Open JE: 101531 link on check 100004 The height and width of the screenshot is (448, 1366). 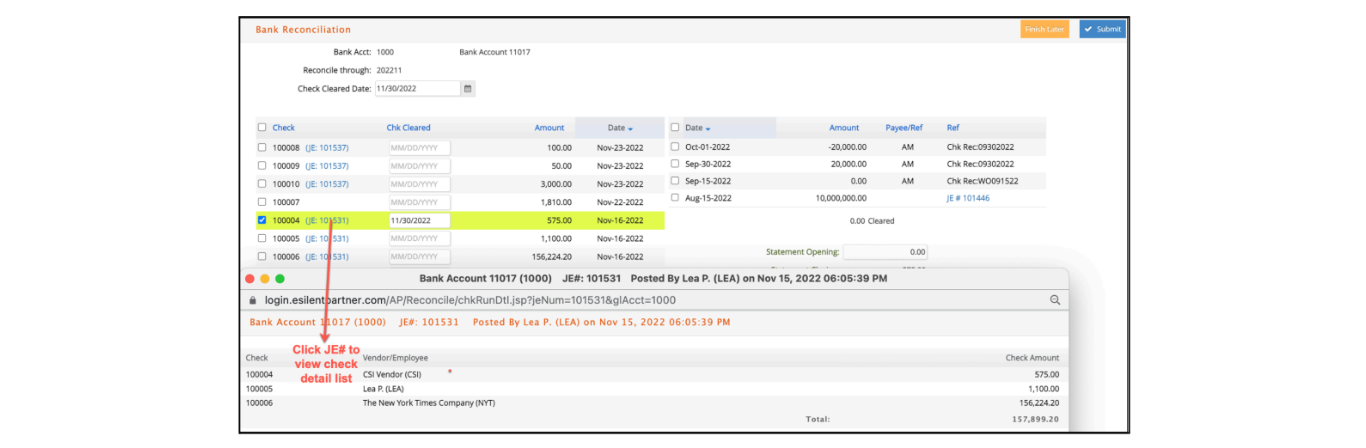click(x=327, y=220)
